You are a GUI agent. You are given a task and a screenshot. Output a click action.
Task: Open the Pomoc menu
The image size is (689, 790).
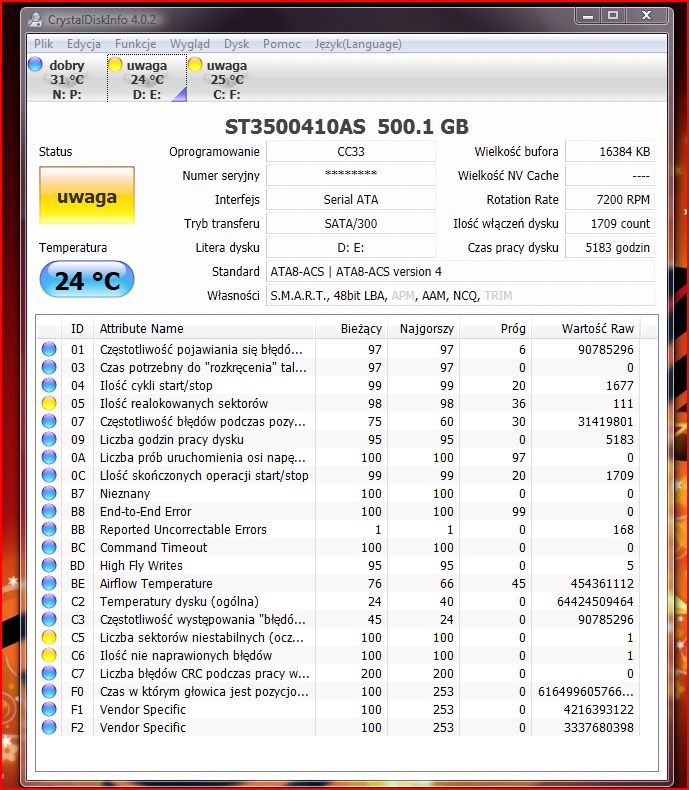tap(282, 44)
